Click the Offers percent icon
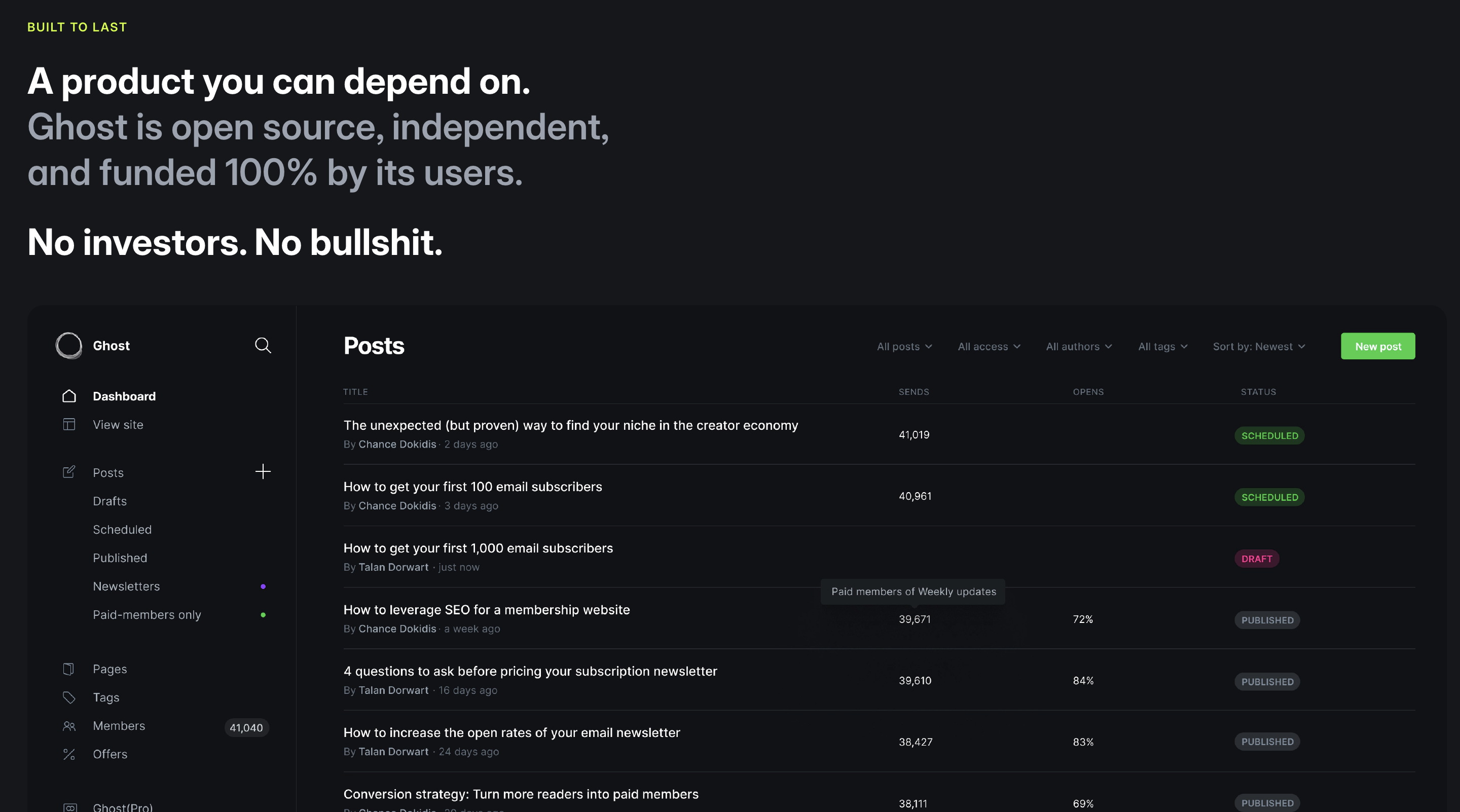Screen dimensions: 1460x812 pos(68,754)
